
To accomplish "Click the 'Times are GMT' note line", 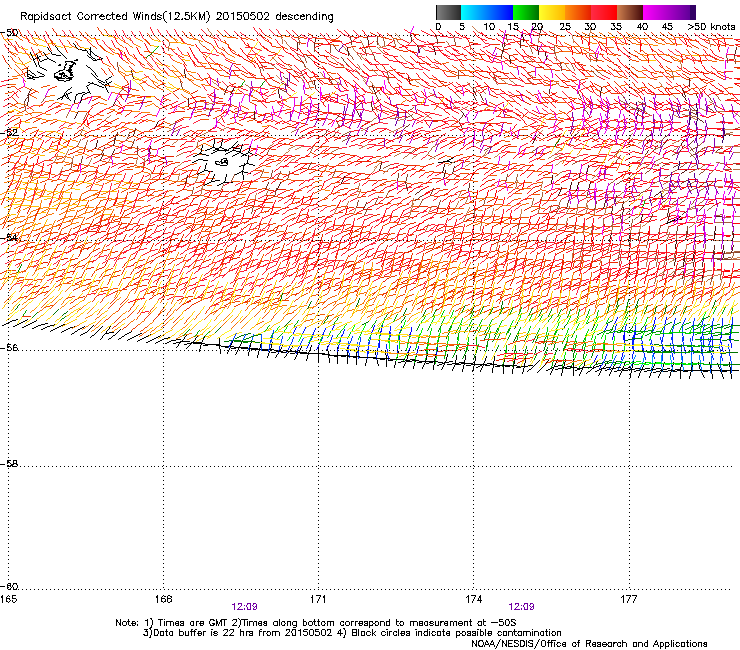I will click(316, 623).
